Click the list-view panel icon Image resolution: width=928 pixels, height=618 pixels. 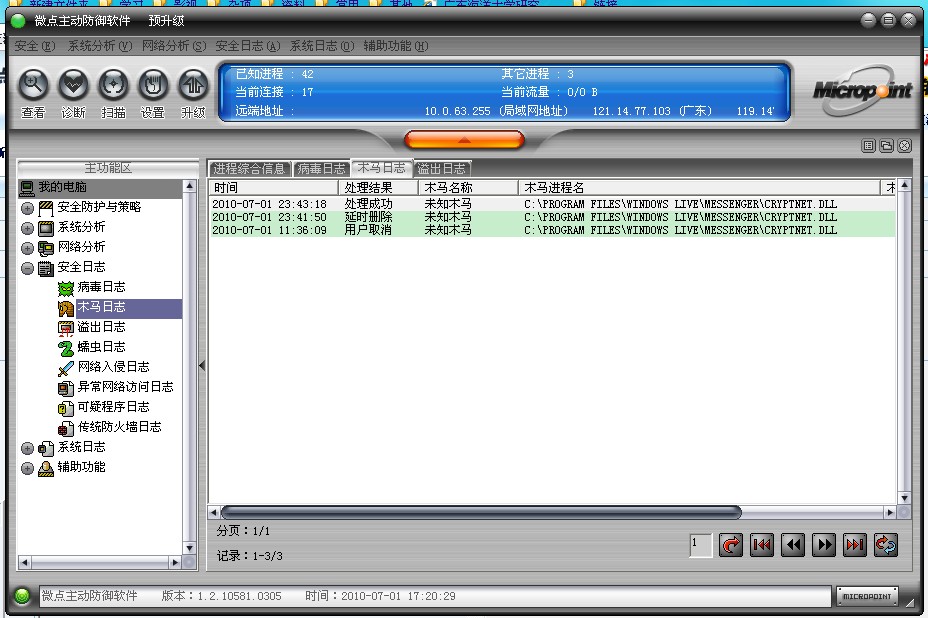868,146
